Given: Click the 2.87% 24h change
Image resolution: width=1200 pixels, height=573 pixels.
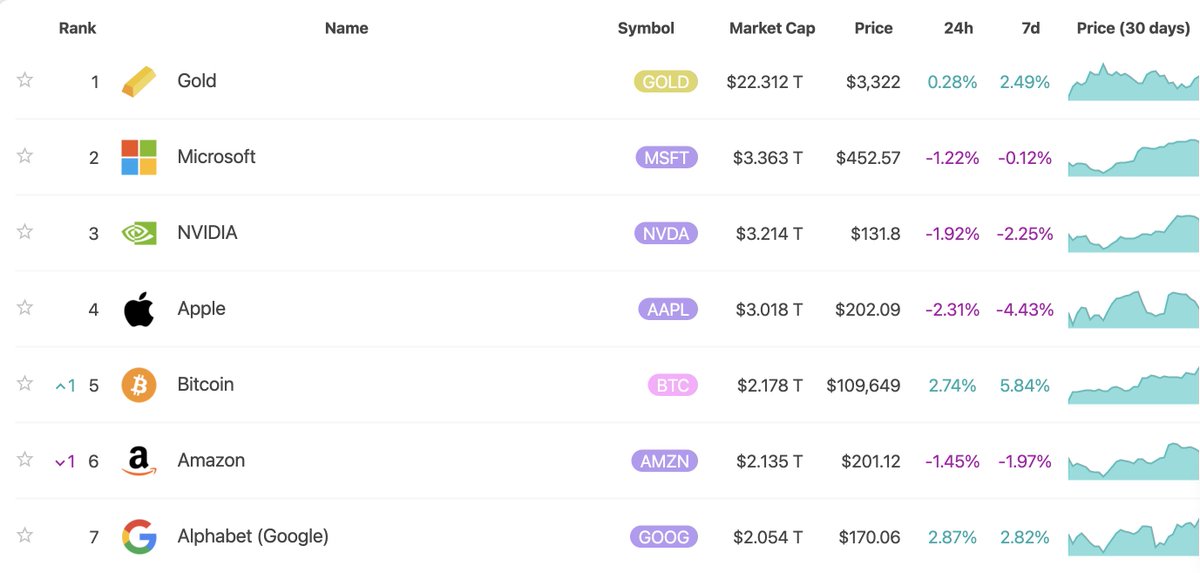Looking at the screenshot, I should 952,538.
